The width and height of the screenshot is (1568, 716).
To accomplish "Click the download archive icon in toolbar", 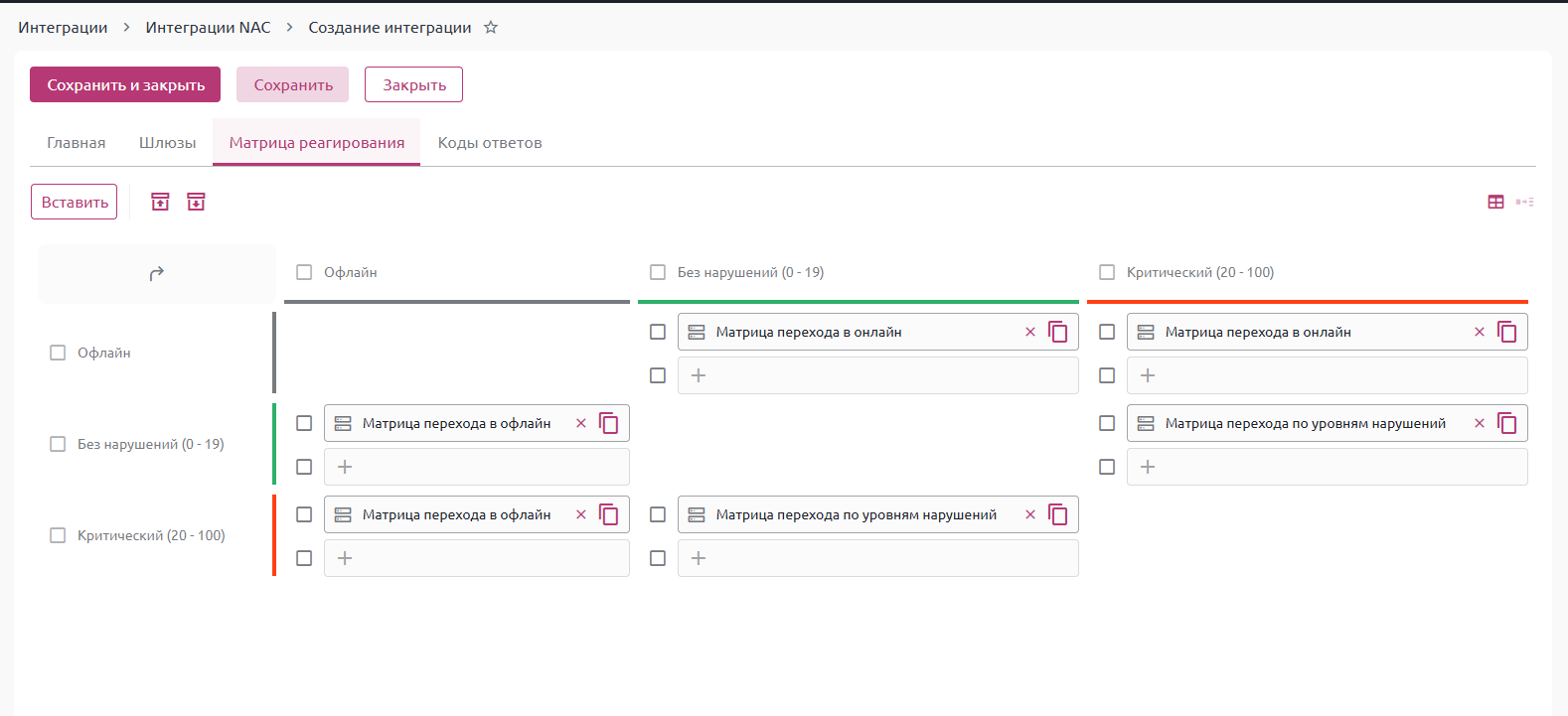I will [196, 202].
